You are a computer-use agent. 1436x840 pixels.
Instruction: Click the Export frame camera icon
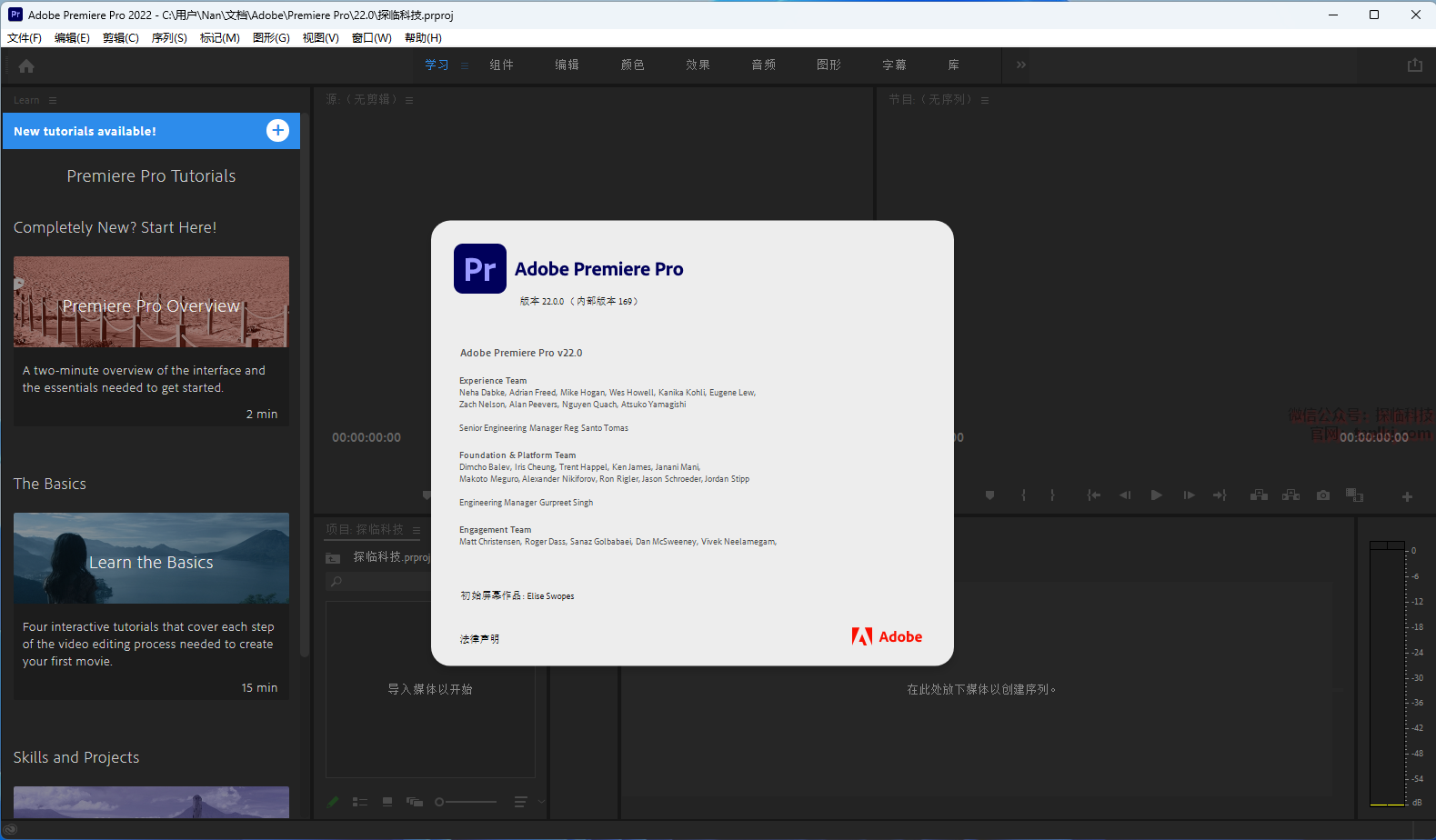pos(1323,495)
